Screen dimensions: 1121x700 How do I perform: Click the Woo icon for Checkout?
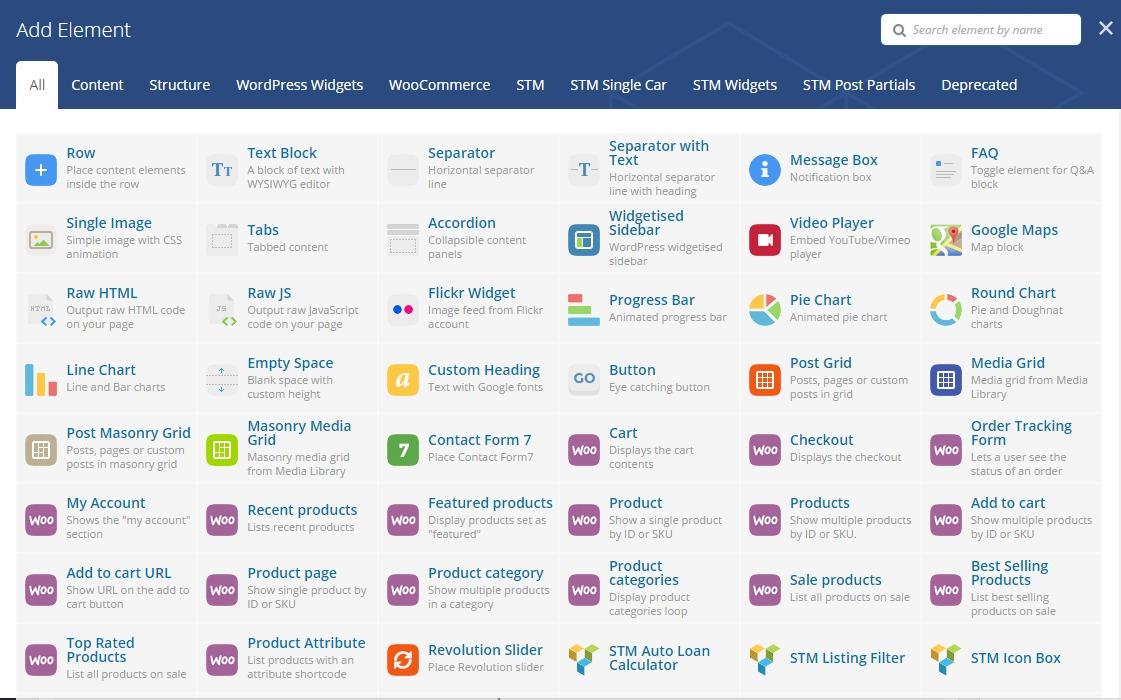click(764, 450)
